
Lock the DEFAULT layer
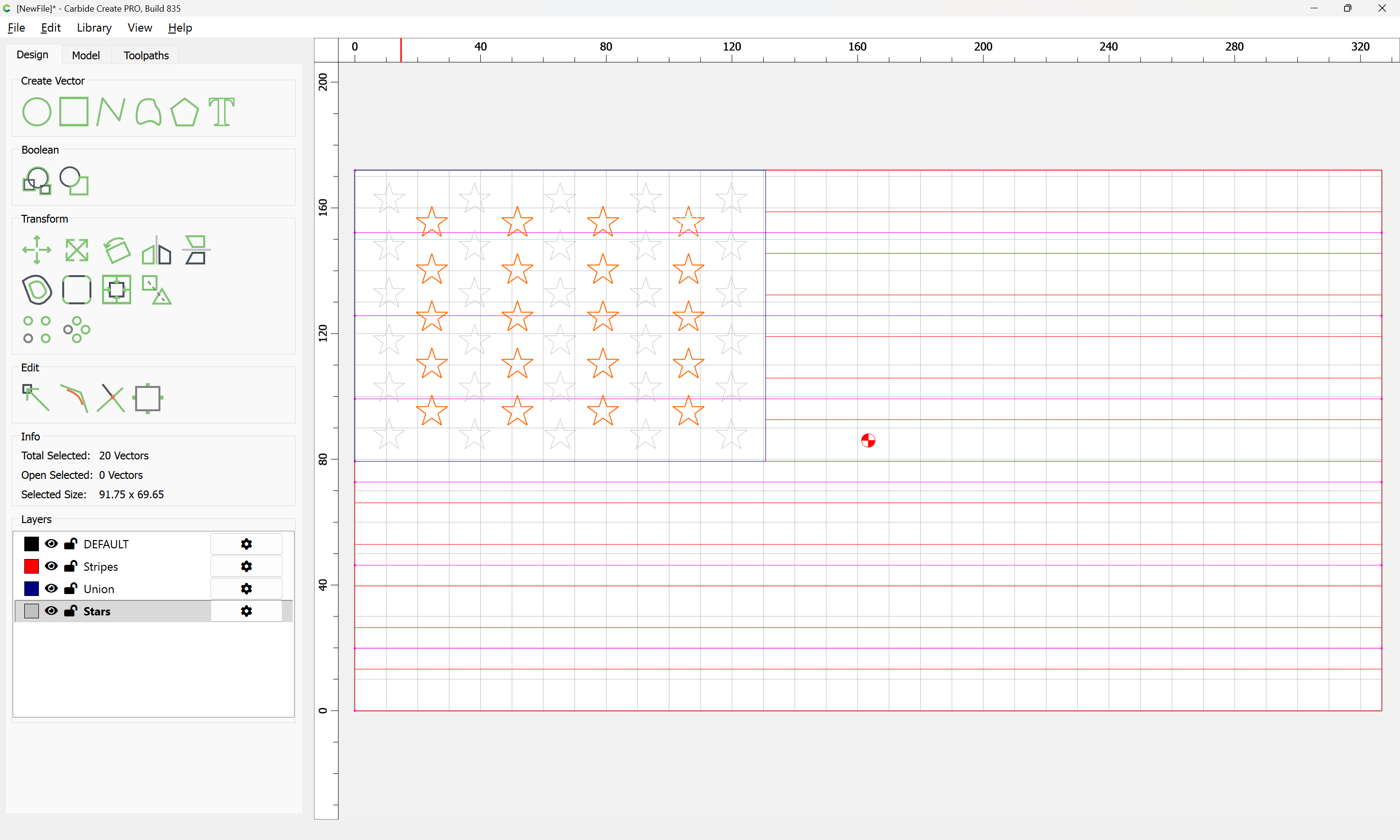click(x=71, y=544)
